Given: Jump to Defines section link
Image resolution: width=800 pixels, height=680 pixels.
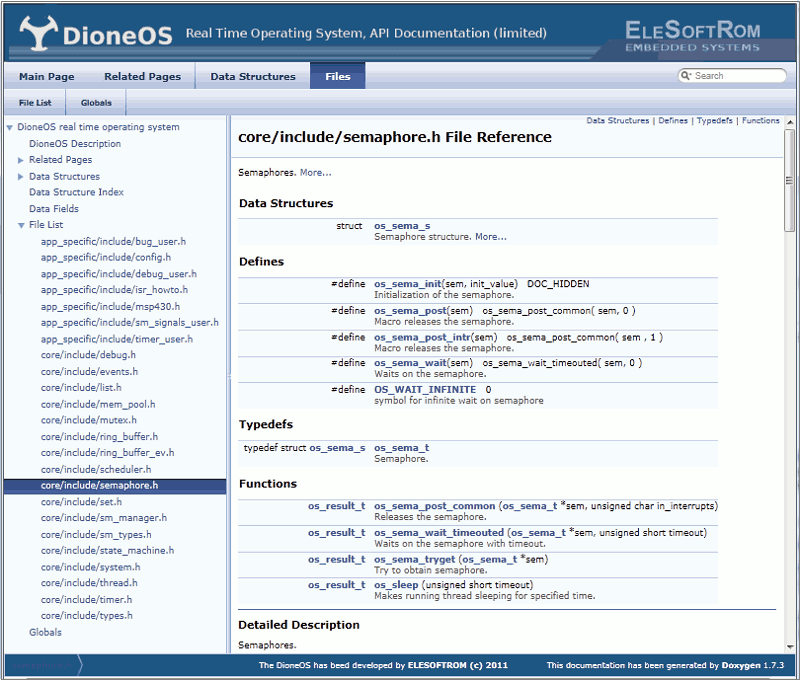Looking at the screenshot, I should tap(673, 120).
